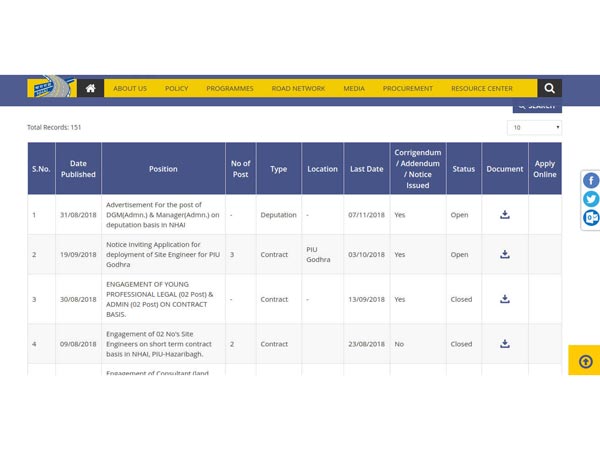600x450 pixels.
Task: Download document for PIU-Hazaribagh Site Engineers
Action: [x=505, y=344]
